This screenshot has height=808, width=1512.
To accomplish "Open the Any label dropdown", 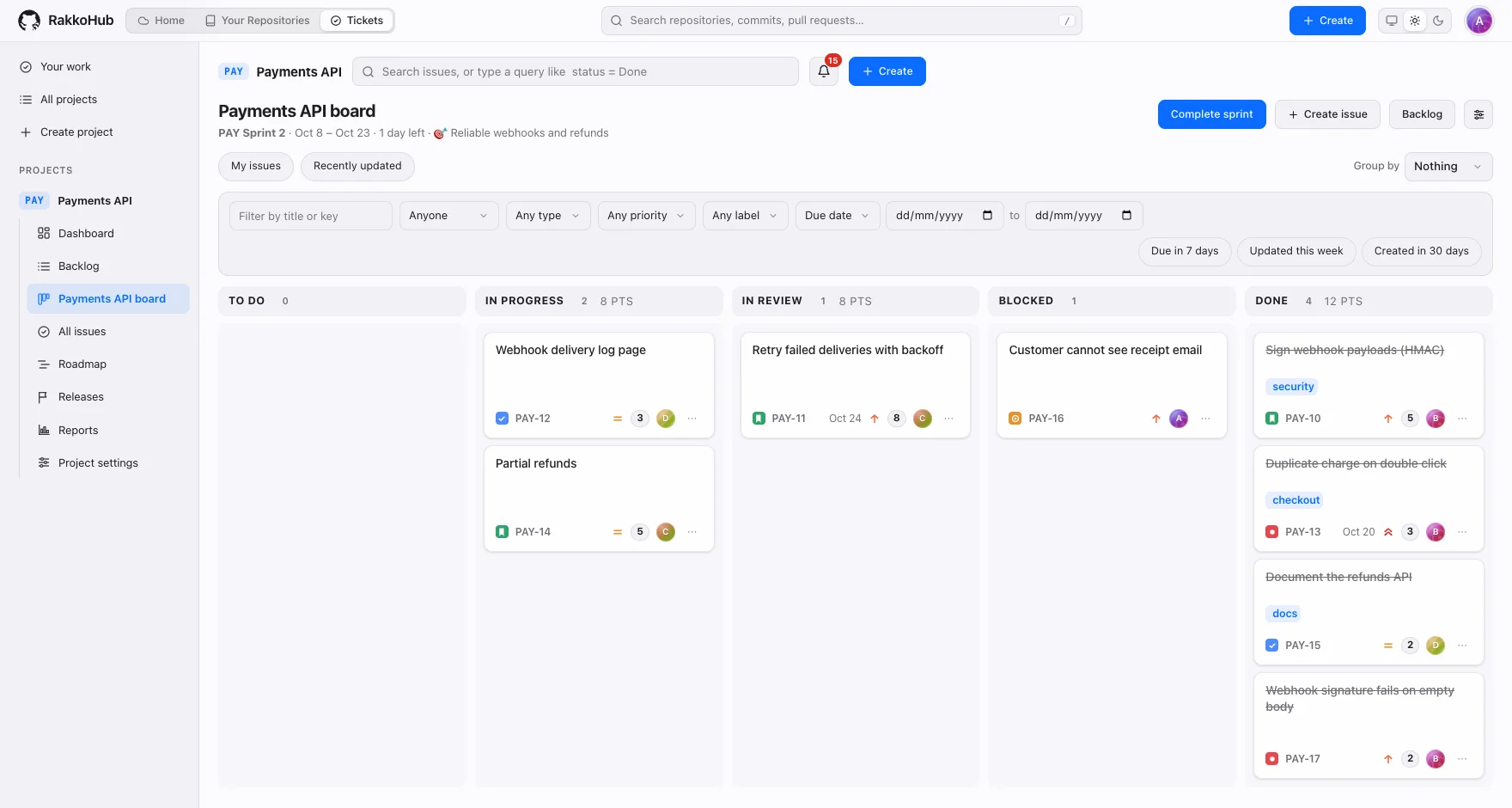I will pos(745,216).
